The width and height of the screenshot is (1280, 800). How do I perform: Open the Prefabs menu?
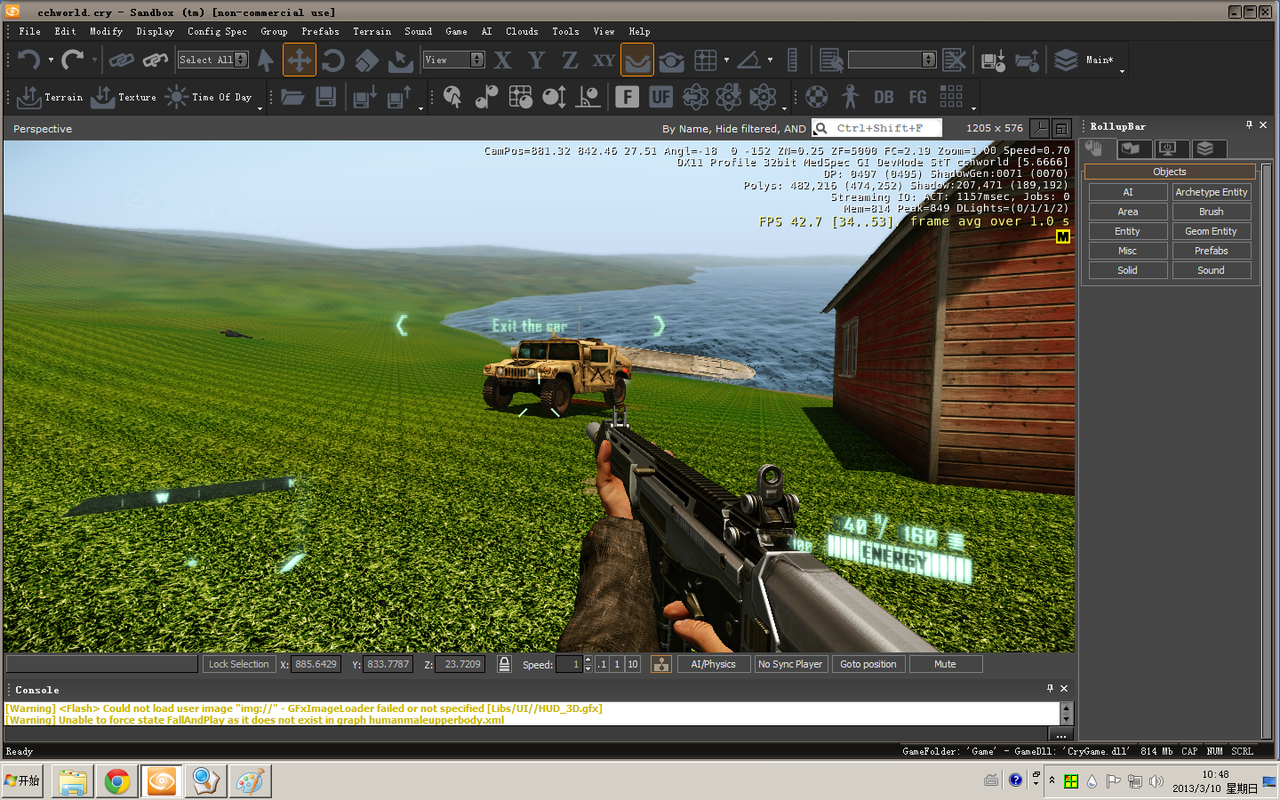(320, 31)
